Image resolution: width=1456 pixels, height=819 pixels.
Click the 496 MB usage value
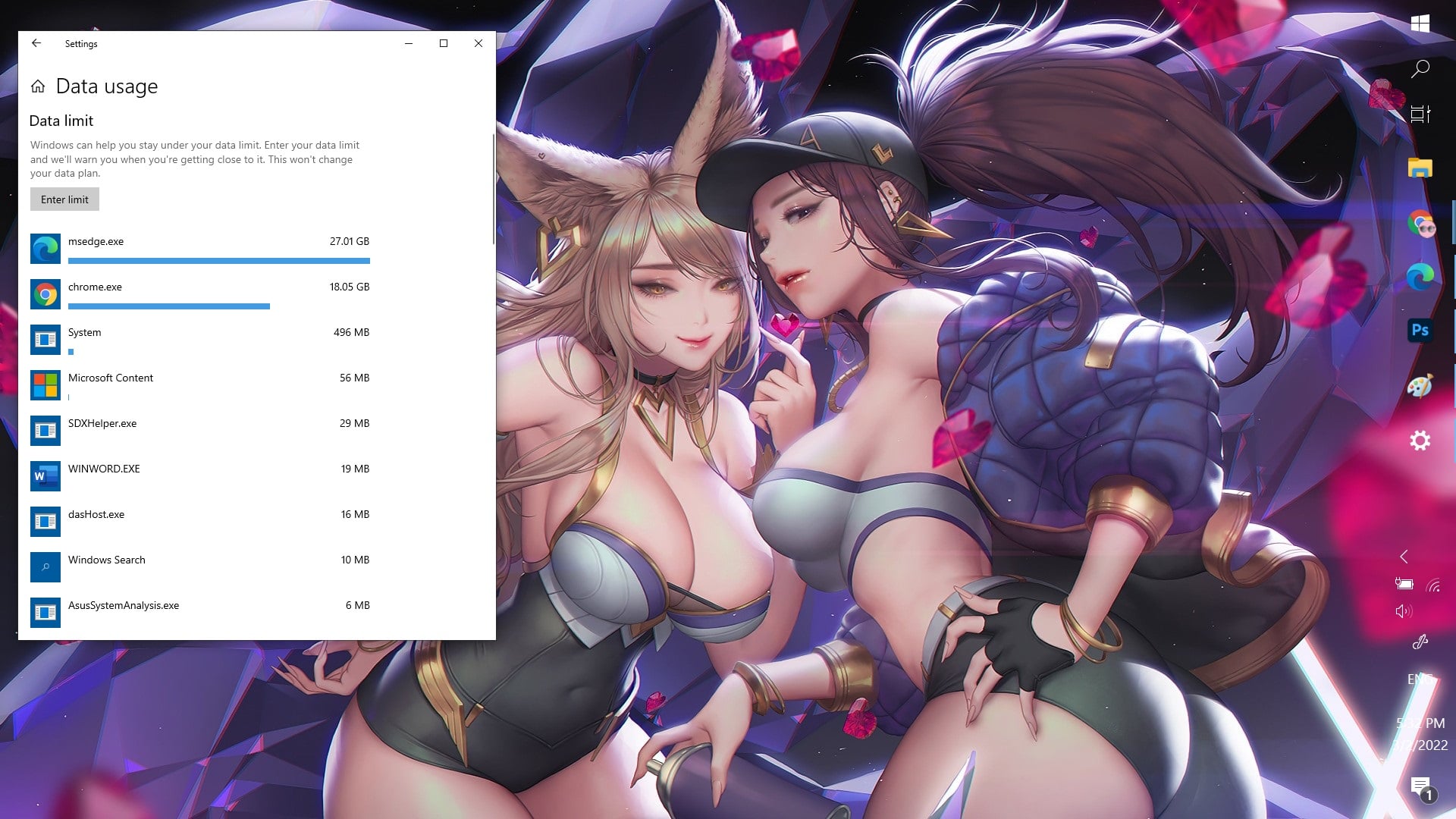(352, 332)
